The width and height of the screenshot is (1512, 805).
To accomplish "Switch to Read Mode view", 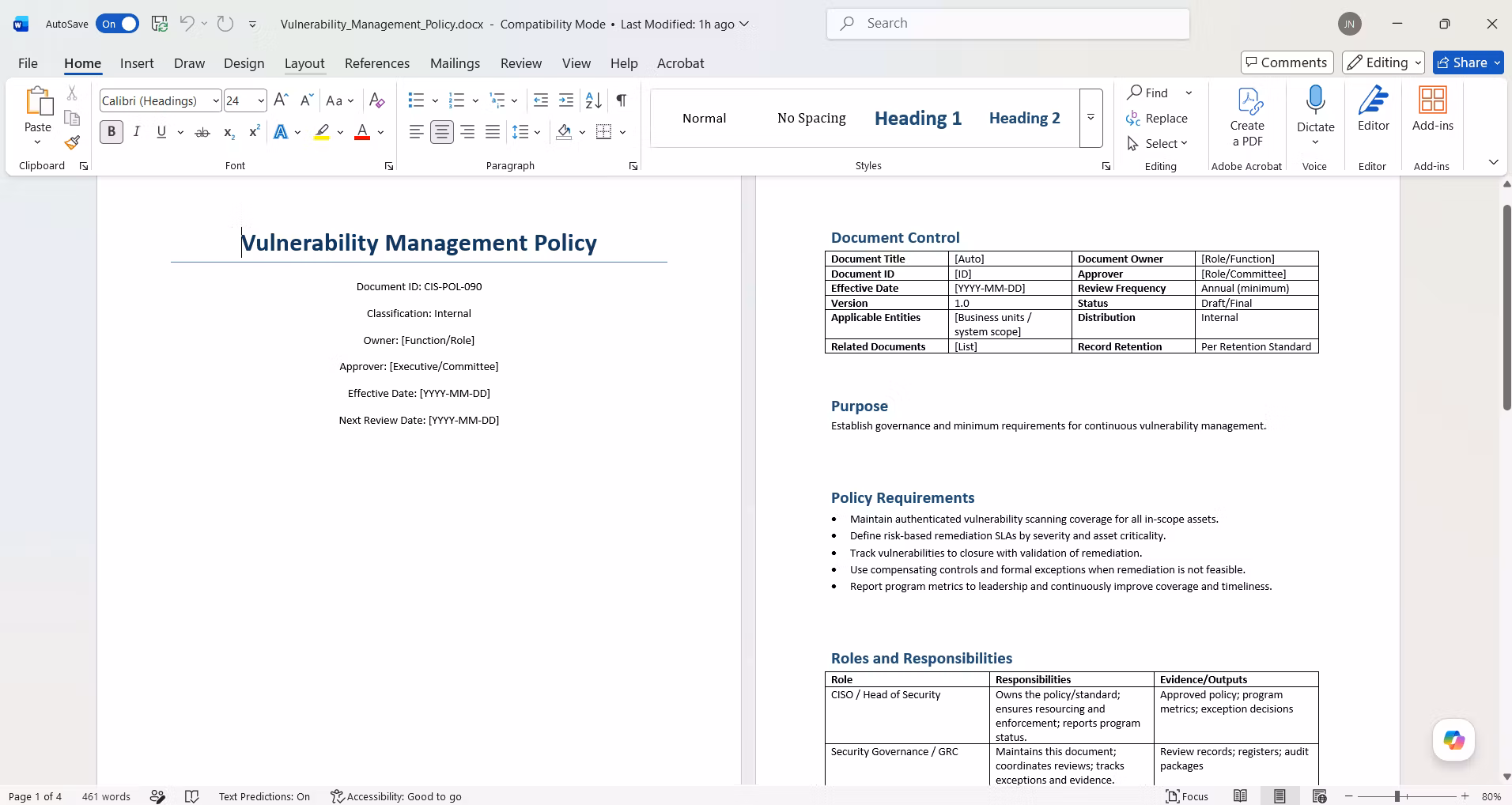I will point(1241,796).
